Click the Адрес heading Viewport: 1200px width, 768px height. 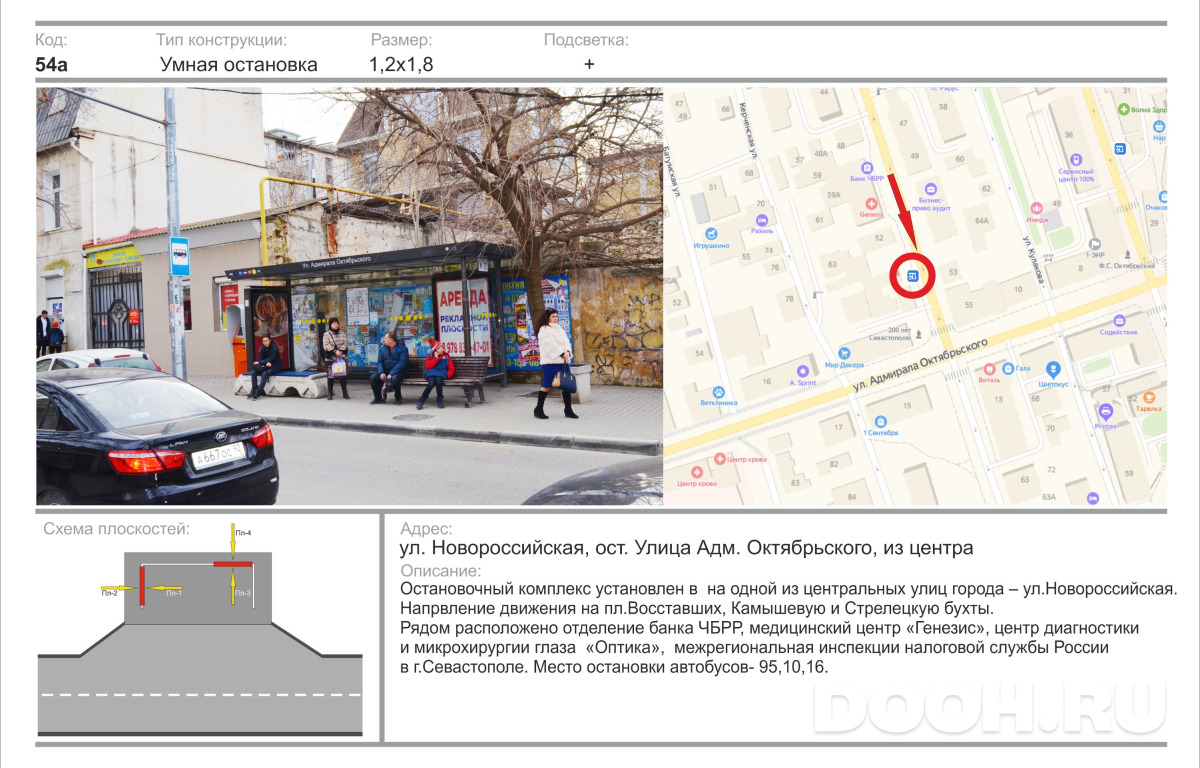(x=426, y=529)
